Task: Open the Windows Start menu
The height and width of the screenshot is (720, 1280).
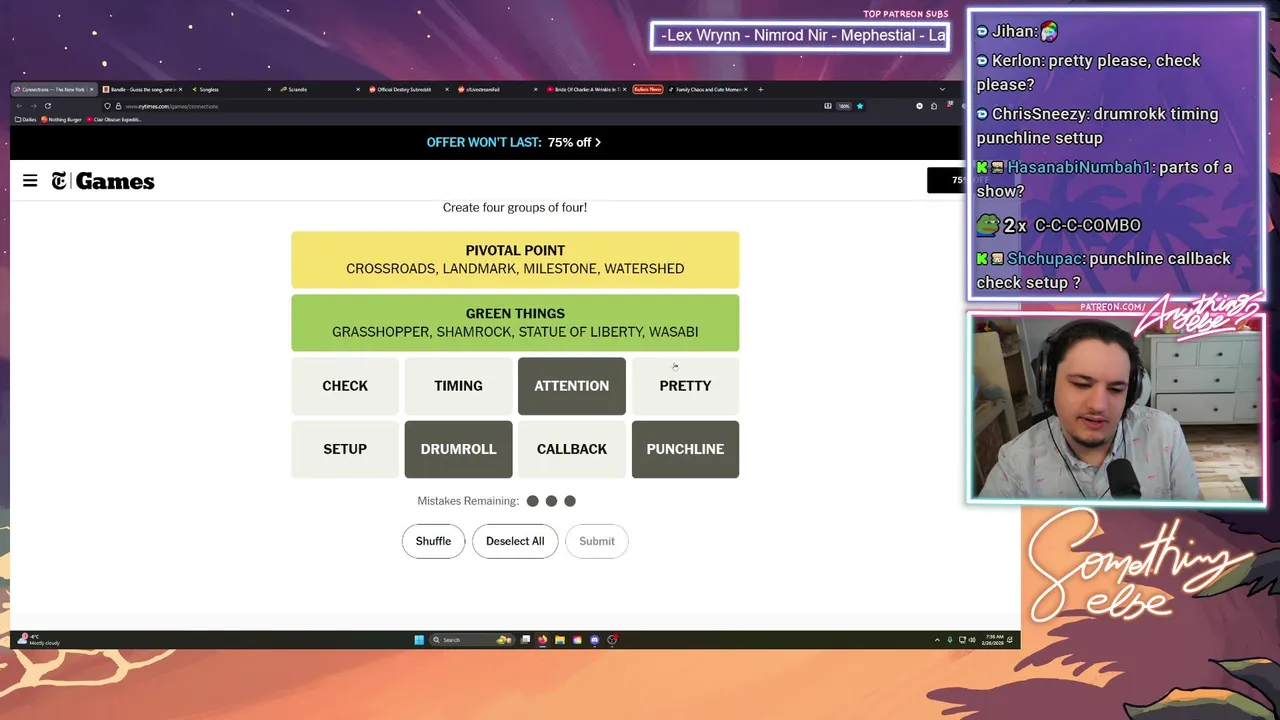Action: (419, 640)
